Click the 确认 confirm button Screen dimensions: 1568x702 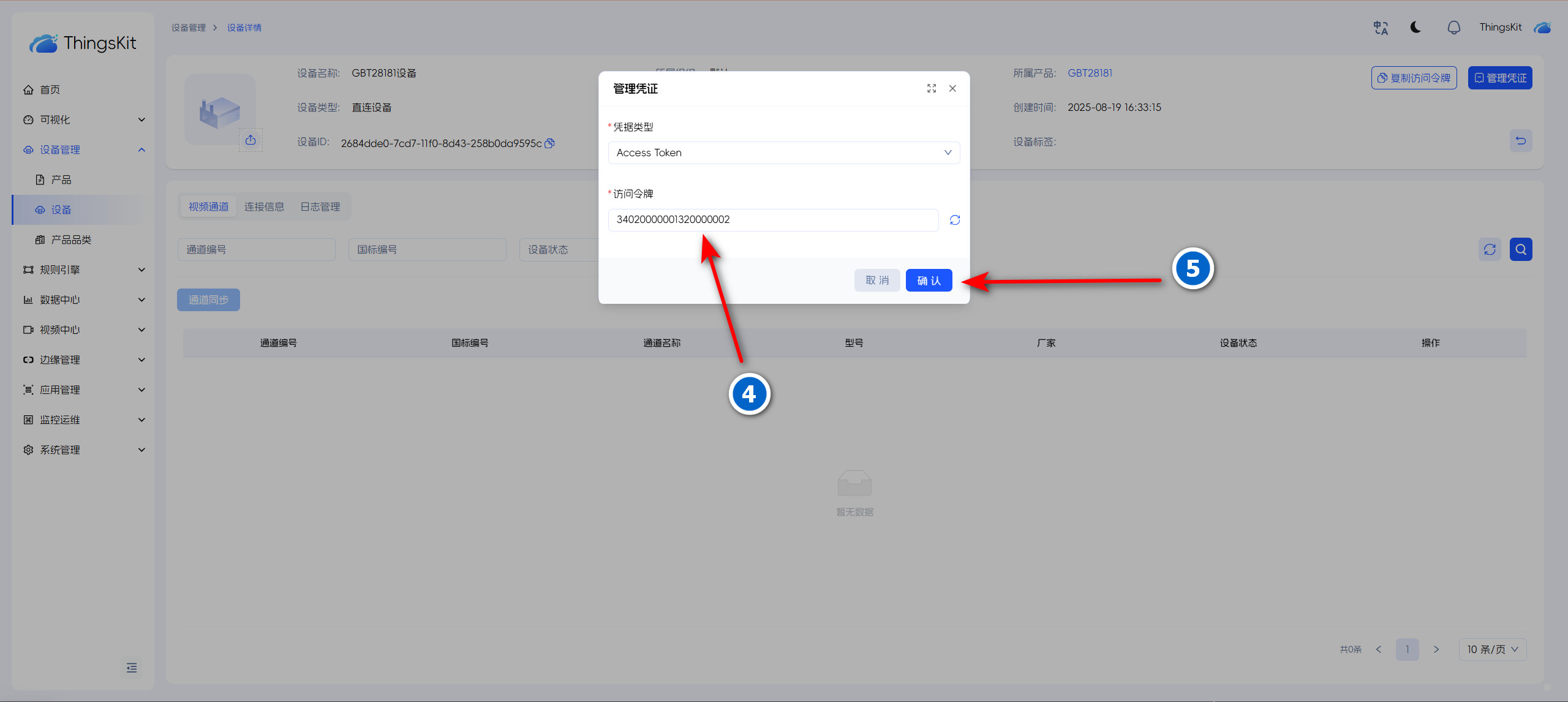pyautogui.click(x=929, y=281)
